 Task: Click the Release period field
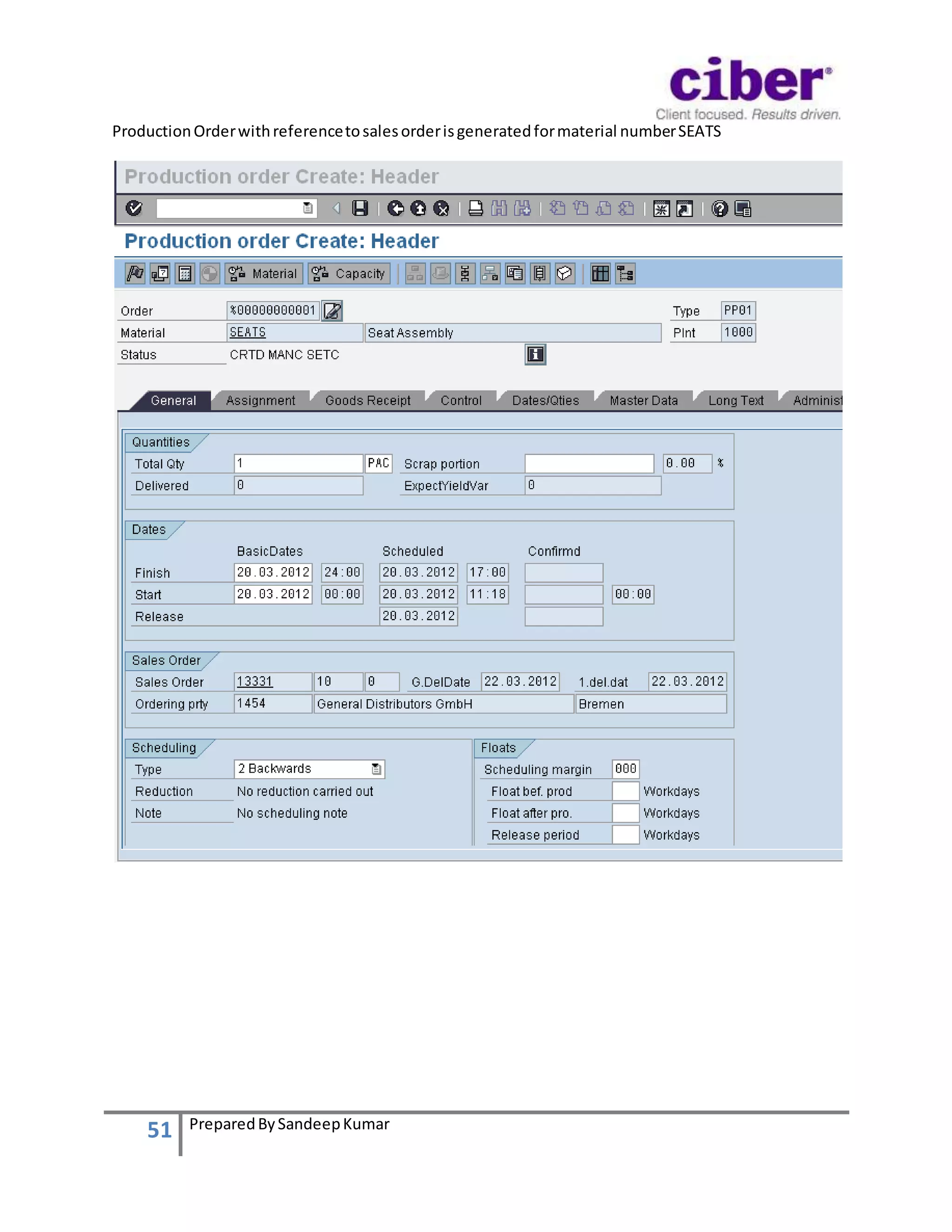(x=626, y=835)
